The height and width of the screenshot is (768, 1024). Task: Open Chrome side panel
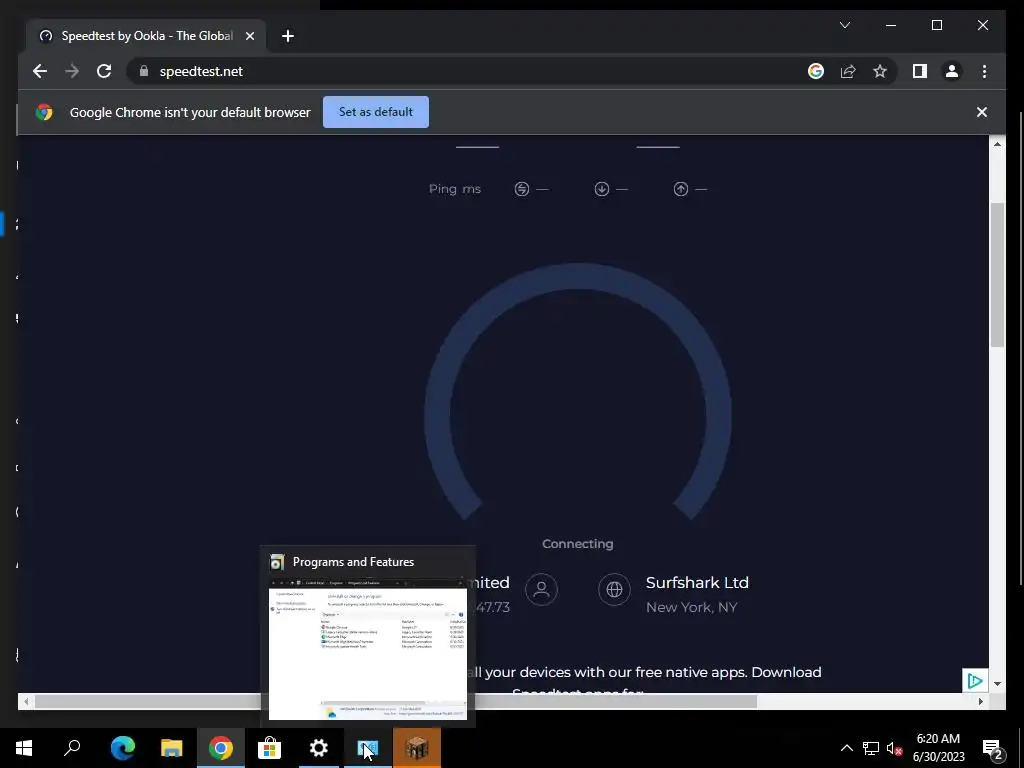click(x=920, y=71)
